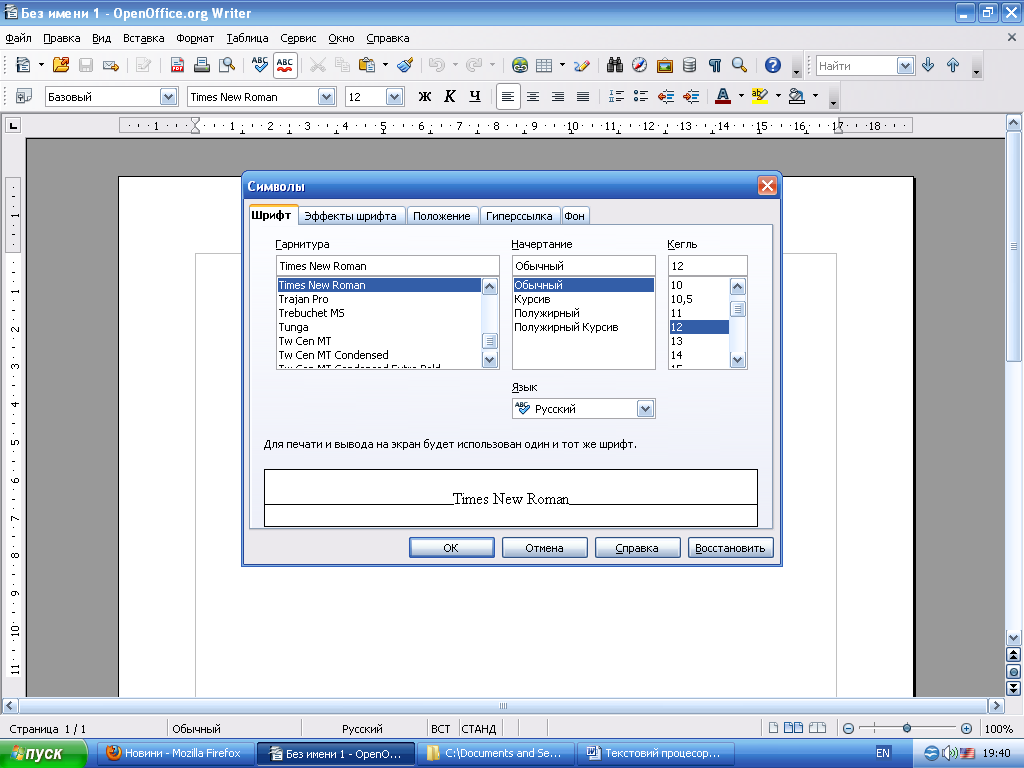1024x768 pixels.
Task: Choose size 14 in Кегль list
Action: [699, 355]
